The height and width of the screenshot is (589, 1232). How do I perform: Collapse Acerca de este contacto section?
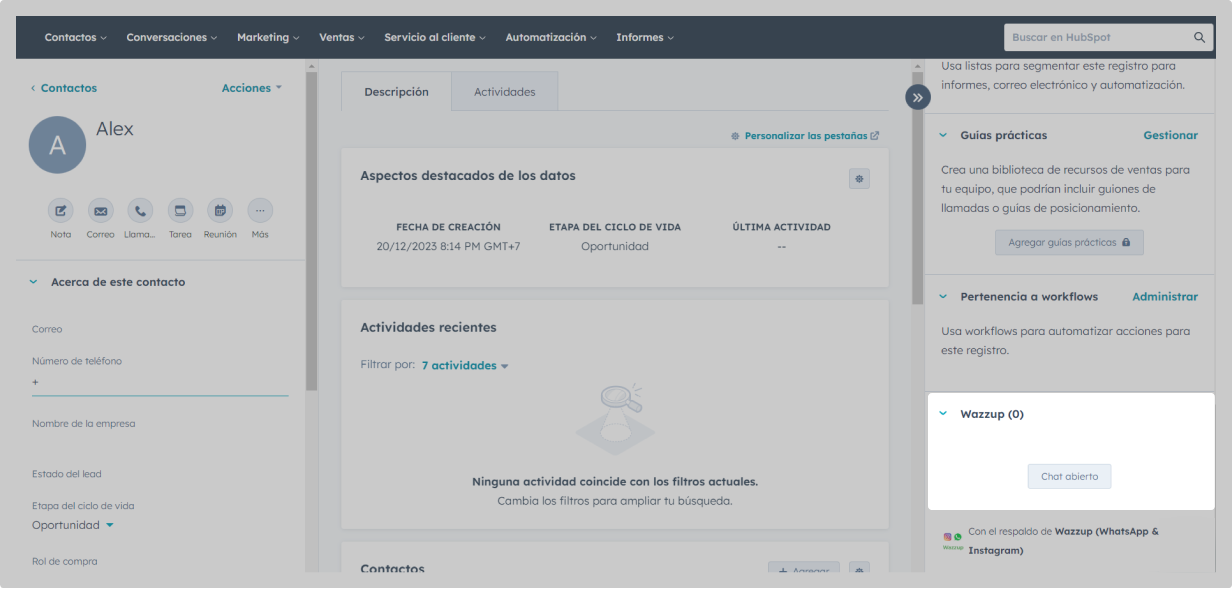click(x=33, y=282)
